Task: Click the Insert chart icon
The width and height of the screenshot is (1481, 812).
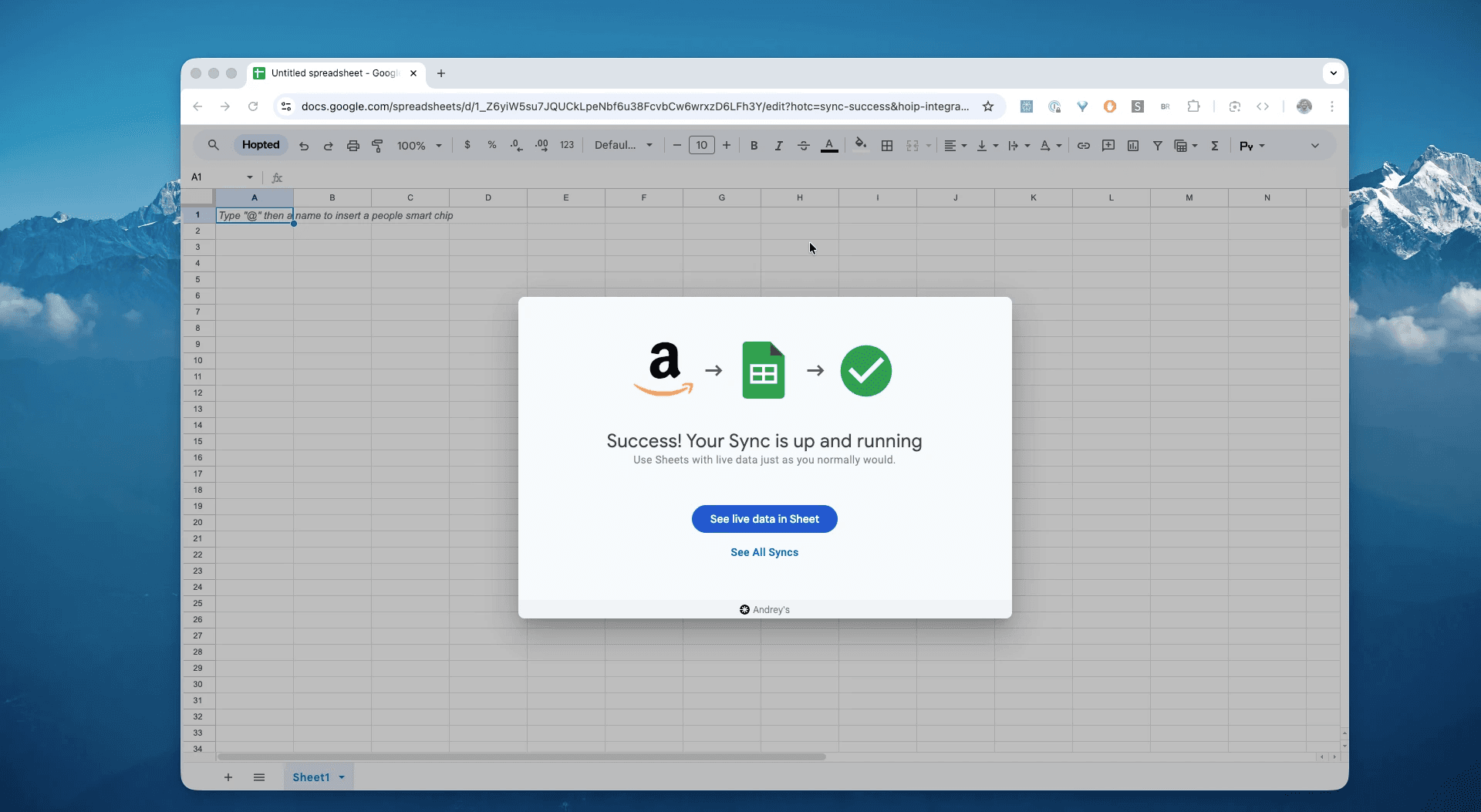Action: pyautogui.click(x=1133, y=146)
